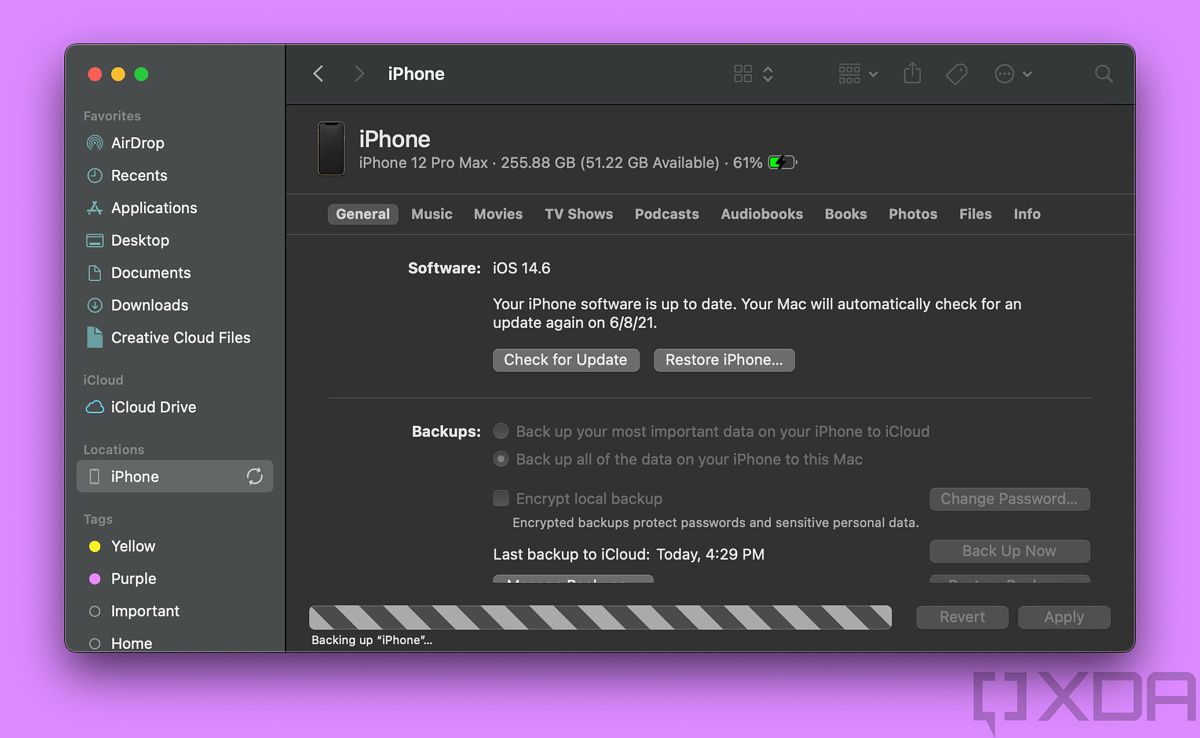Open the more actions ellipsis dropdown
This screenshot has height=738, width=1200.
click(x=1012, y=73)
